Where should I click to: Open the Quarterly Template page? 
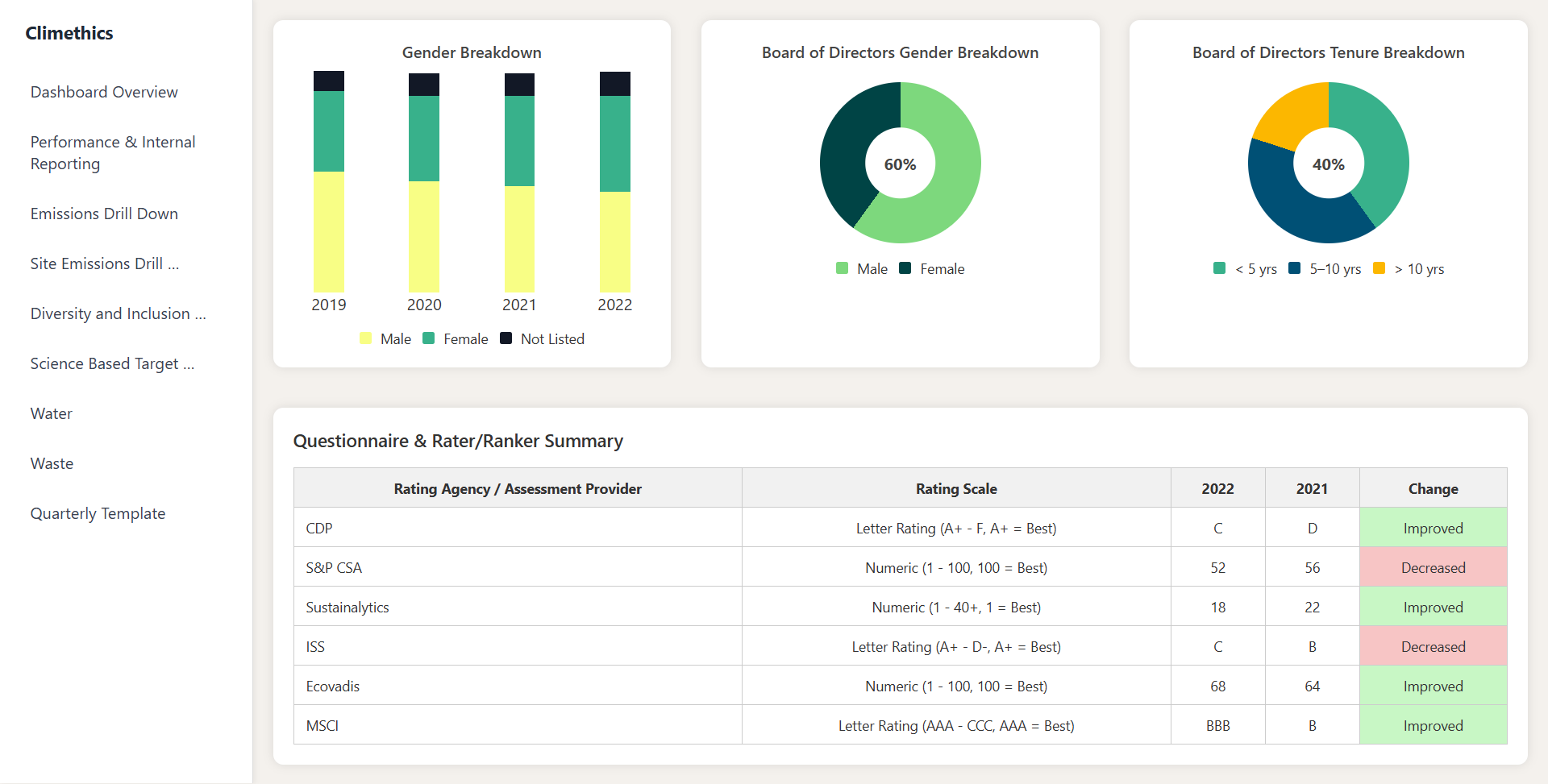point(98,513)
